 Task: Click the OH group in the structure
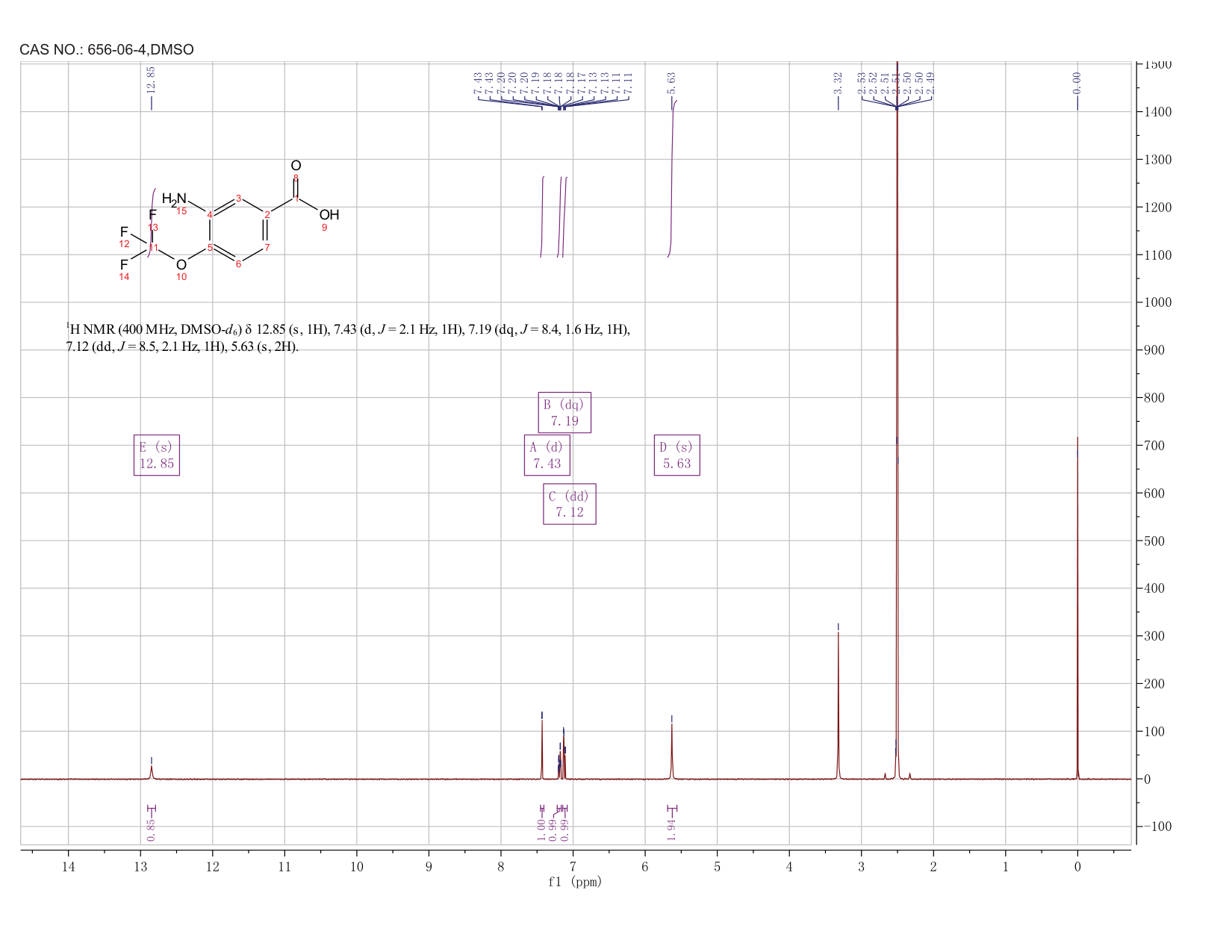click(x=329, y=215)
